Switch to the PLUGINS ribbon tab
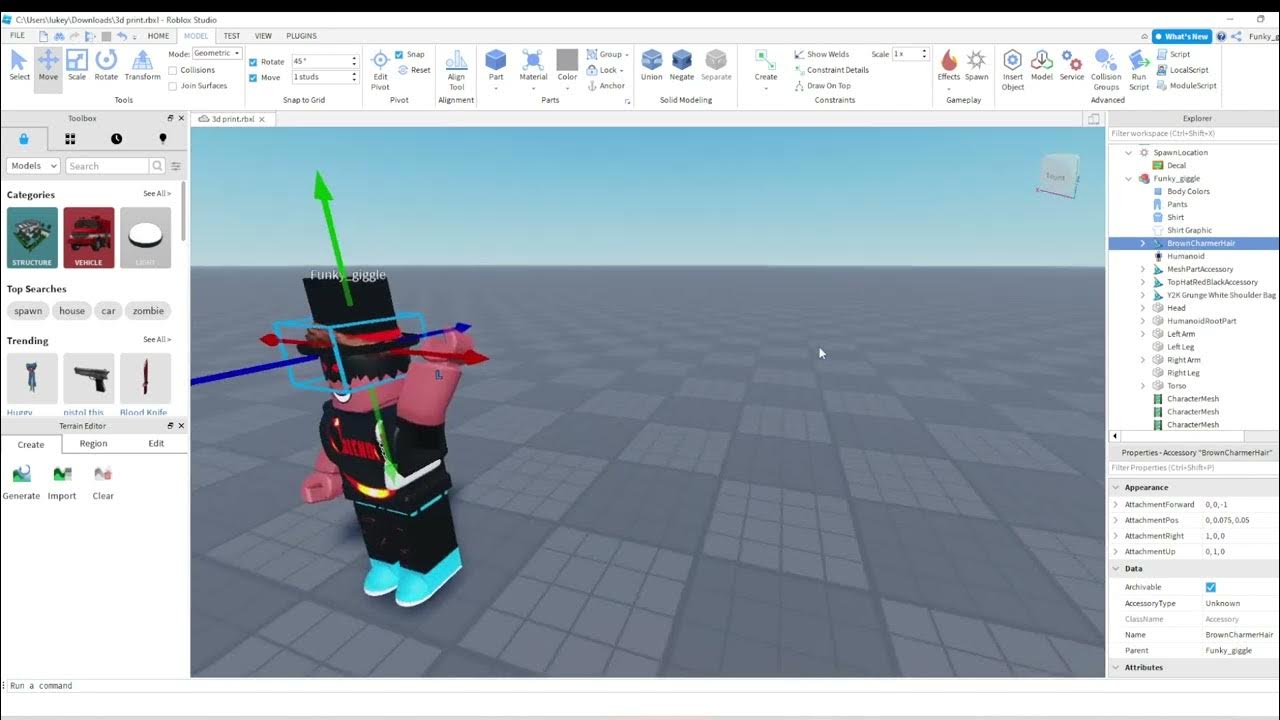 click(301, 36)
